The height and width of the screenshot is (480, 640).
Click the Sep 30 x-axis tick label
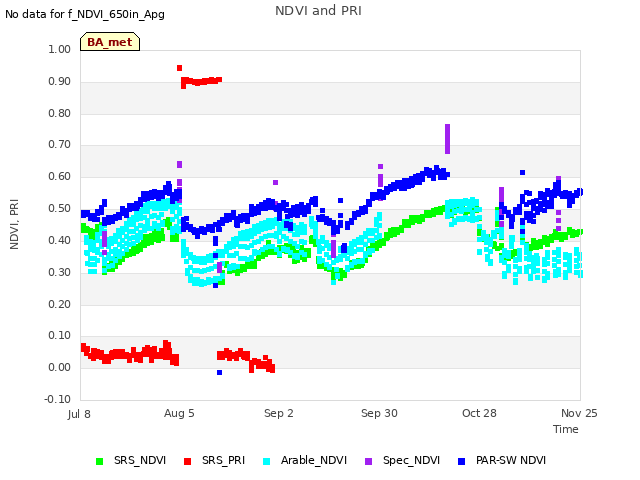379,413
